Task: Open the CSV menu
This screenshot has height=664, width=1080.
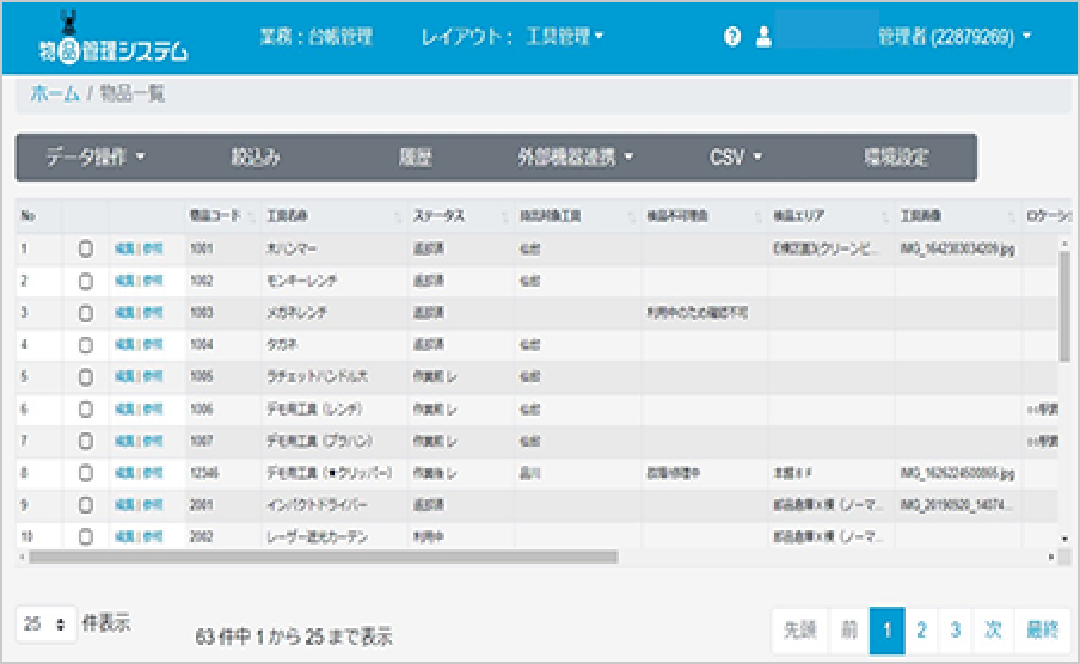Action: click(x=736, y=158)
